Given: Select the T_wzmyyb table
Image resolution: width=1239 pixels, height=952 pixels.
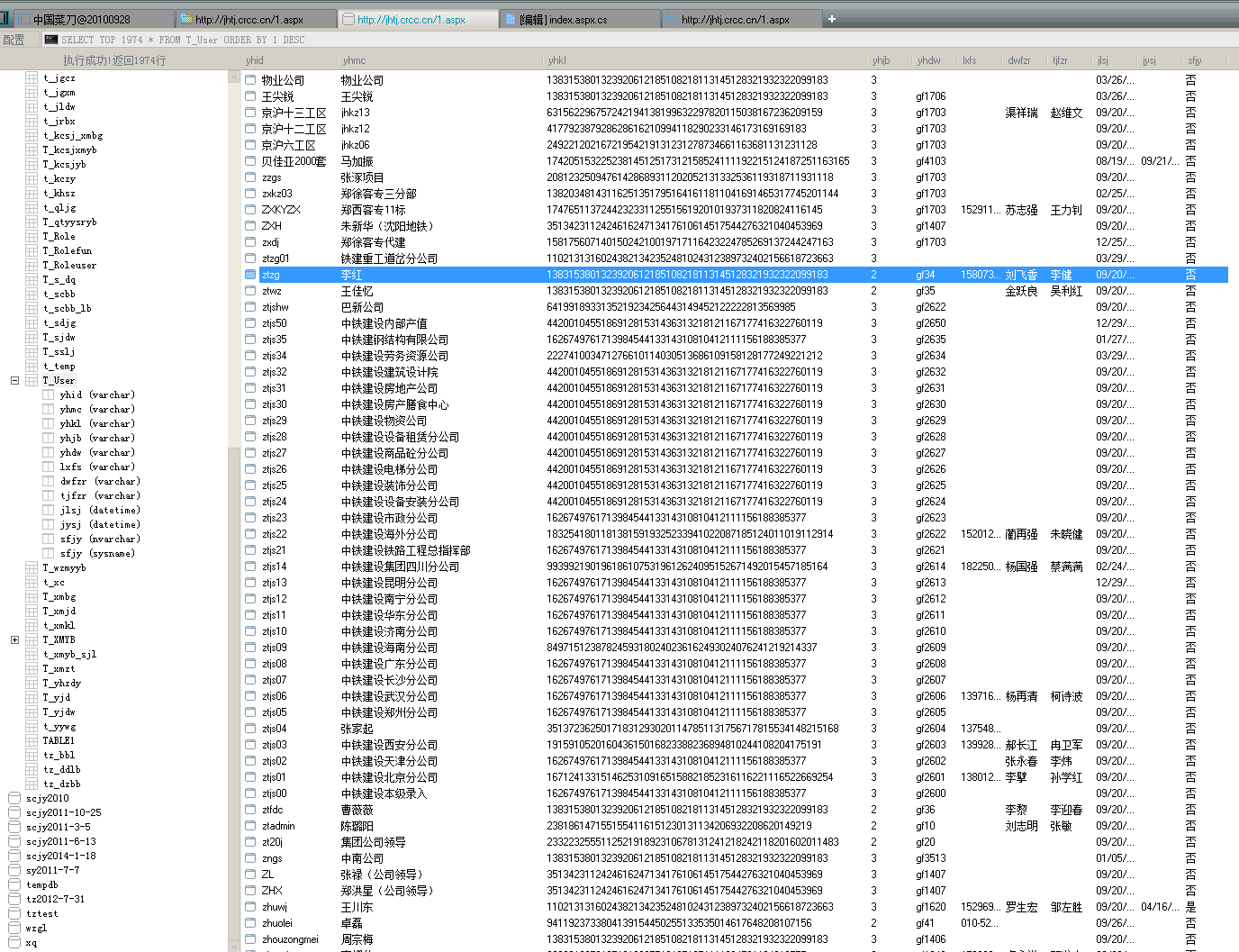Looking at the screenshot, I should (x=64, y=568).
